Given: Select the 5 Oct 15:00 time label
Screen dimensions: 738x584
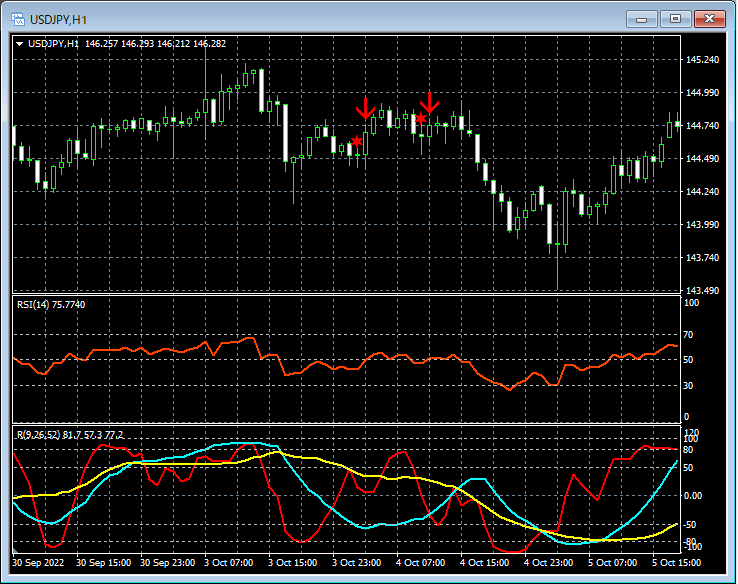Looking at the screenshot, I should (x=677, y=563).
